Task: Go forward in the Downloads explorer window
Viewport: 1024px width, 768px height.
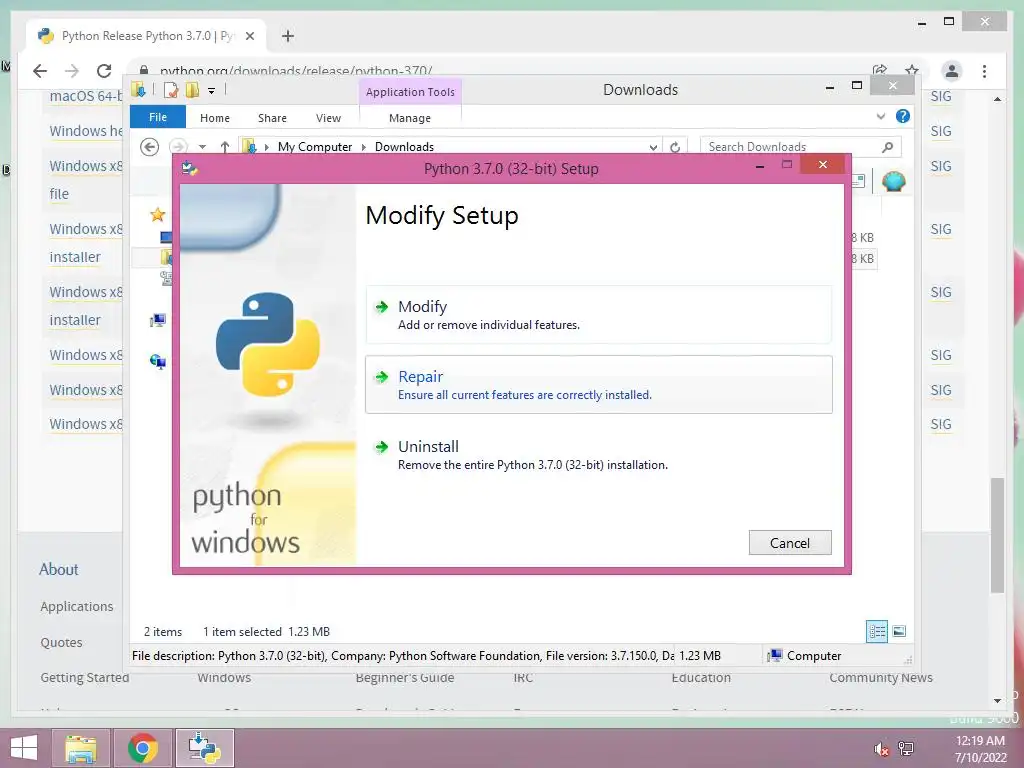Action: 178,147
